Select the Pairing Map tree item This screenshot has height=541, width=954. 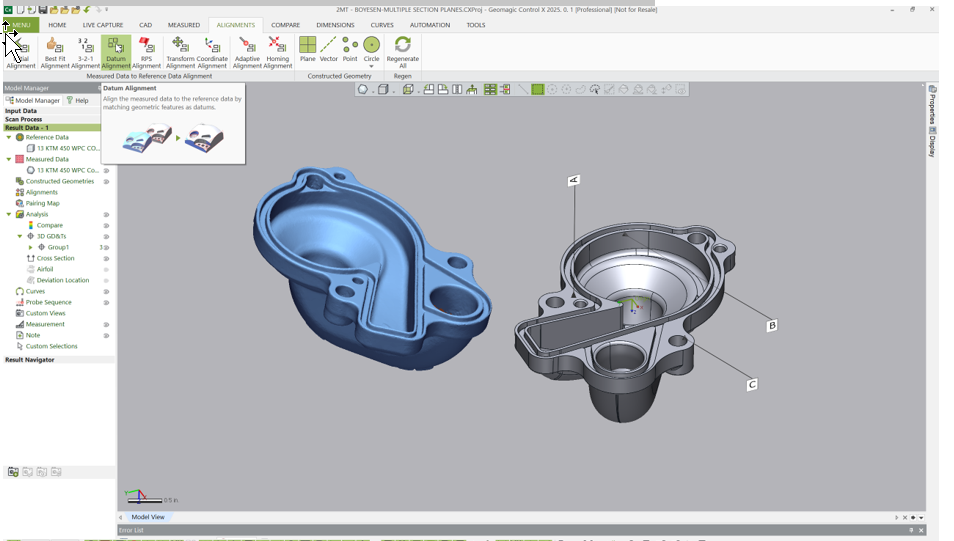tap(43, 203)
